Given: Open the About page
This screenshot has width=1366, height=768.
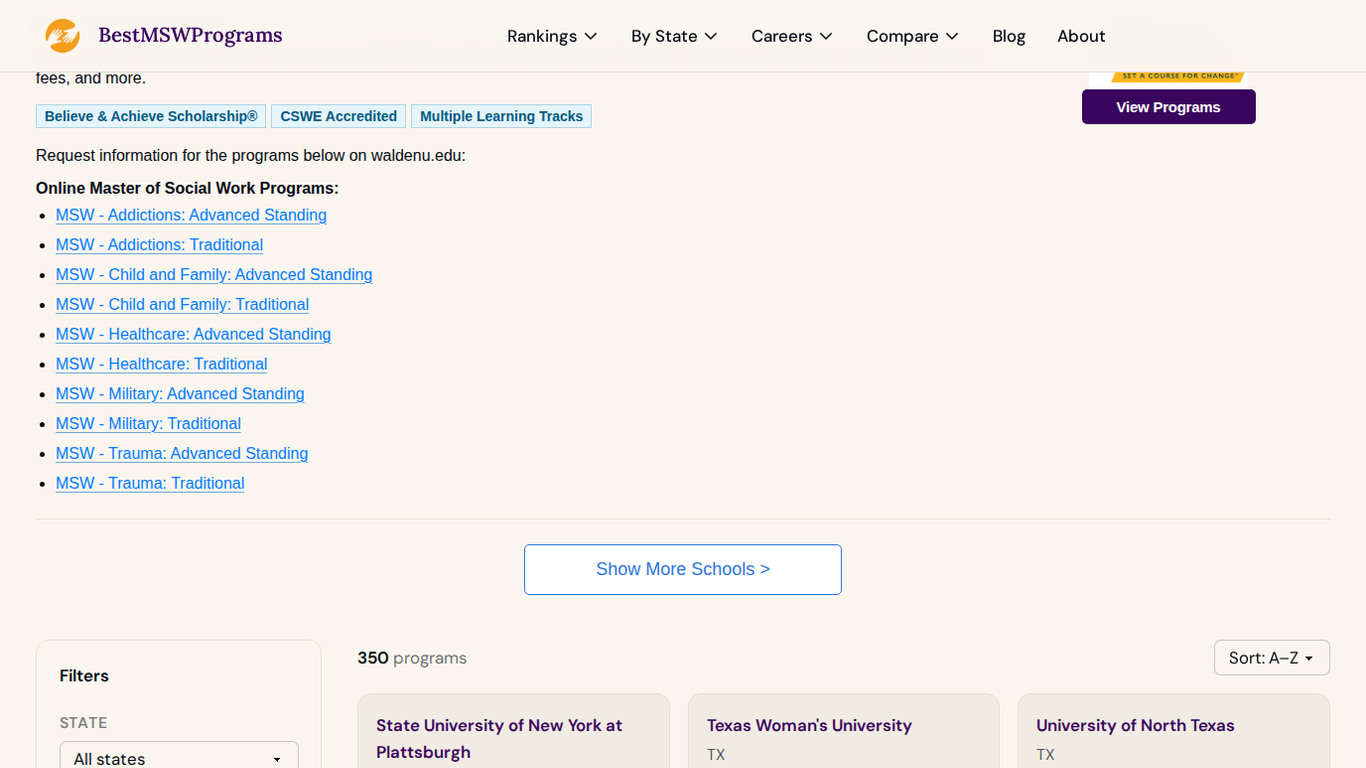Looking at the screenshot, I should point(1081,36).
